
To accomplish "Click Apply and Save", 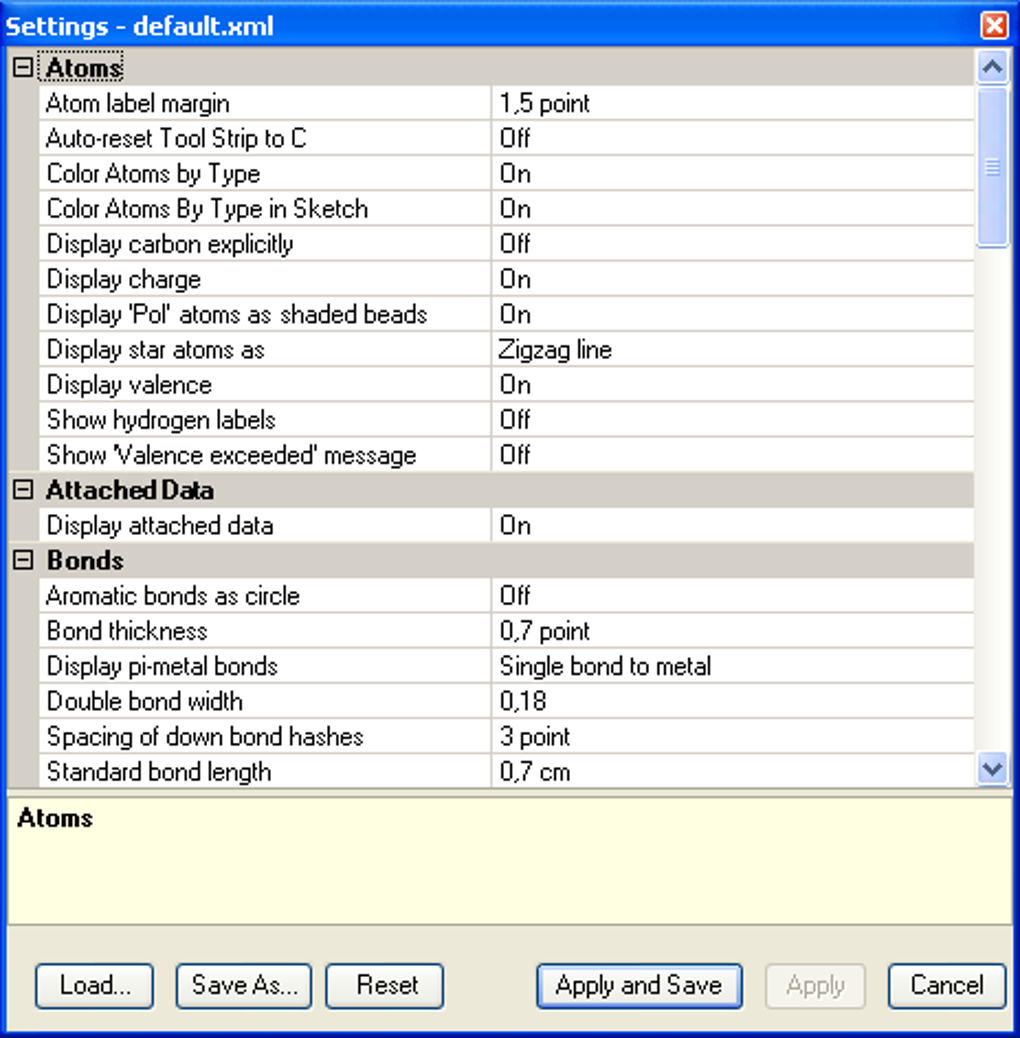I will click(639, 986).
